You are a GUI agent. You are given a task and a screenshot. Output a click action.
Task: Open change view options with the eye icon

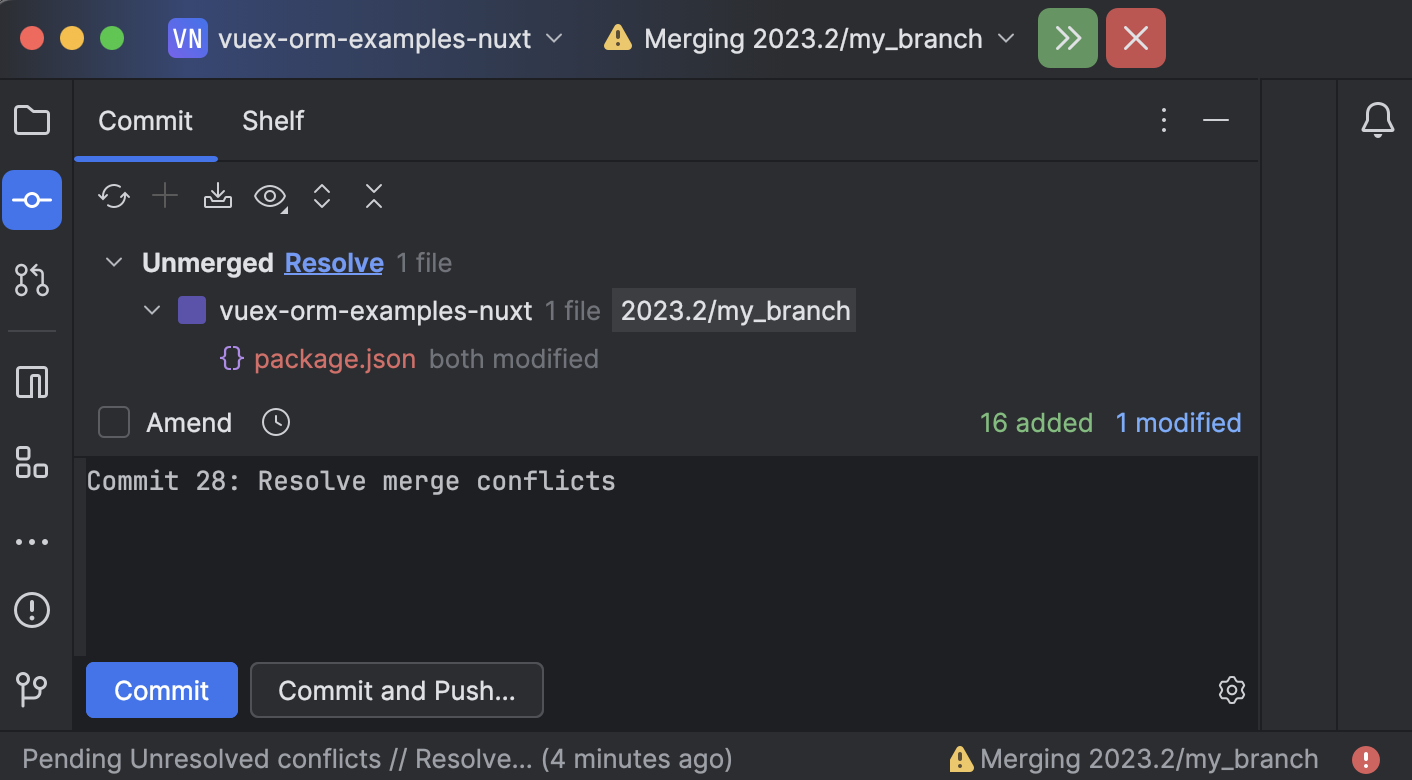pos(268,196)
